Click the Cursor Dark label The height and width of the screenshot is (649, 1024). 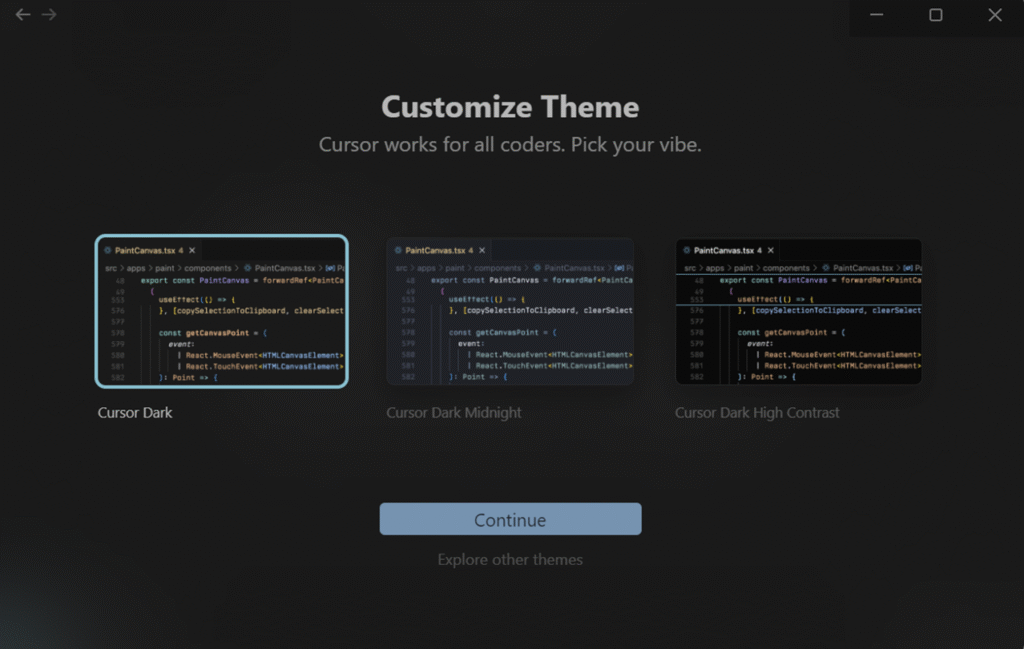(x=135, y=413)
